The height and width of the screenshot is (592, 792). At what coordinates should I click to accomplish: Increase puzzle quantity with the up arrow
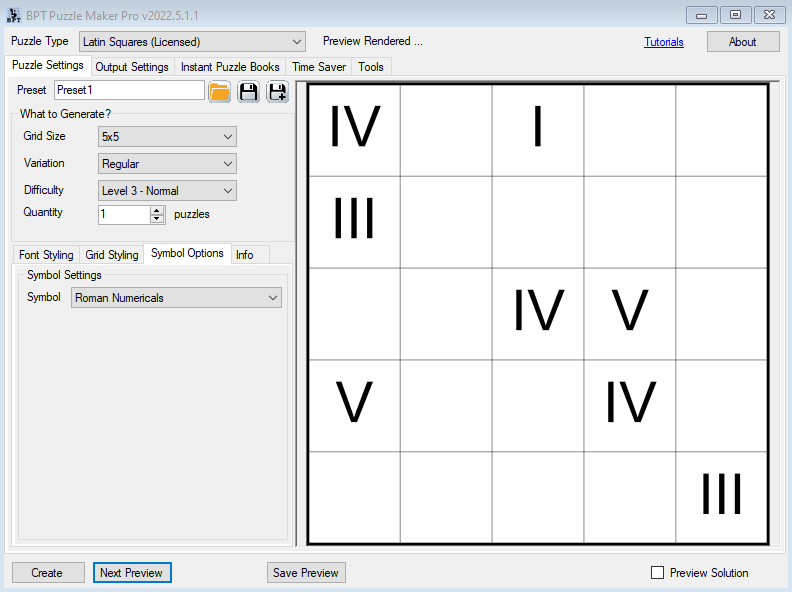[156, 210]
